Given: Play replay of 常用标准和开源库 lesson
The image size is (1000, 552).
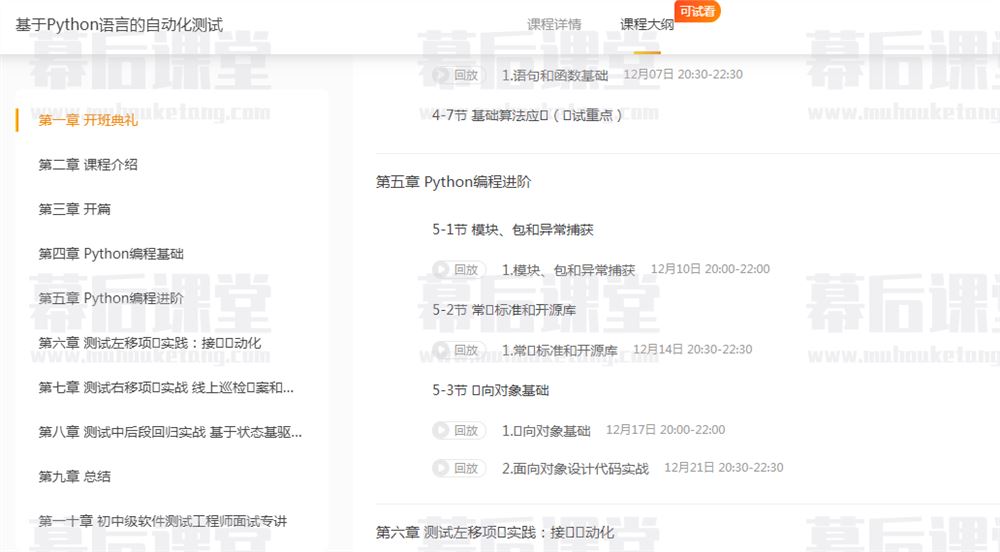Looking at the screenshot, I should [x=458, y=350].
